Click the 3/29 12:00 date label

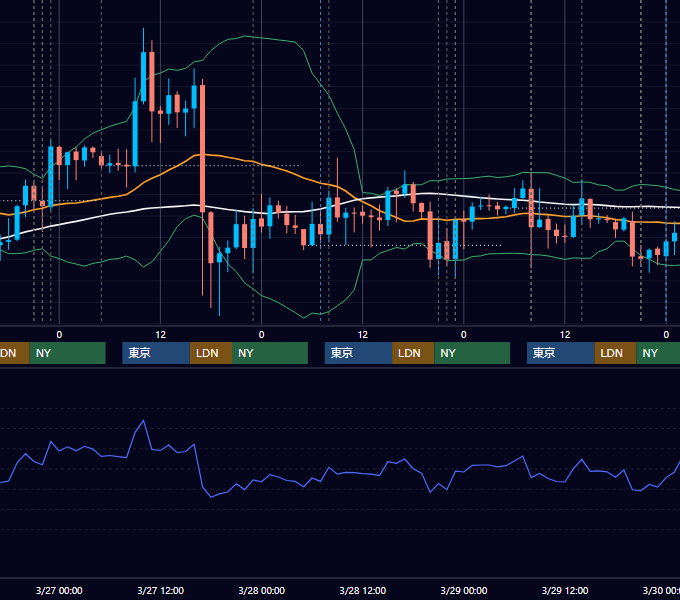pos(565,590)
